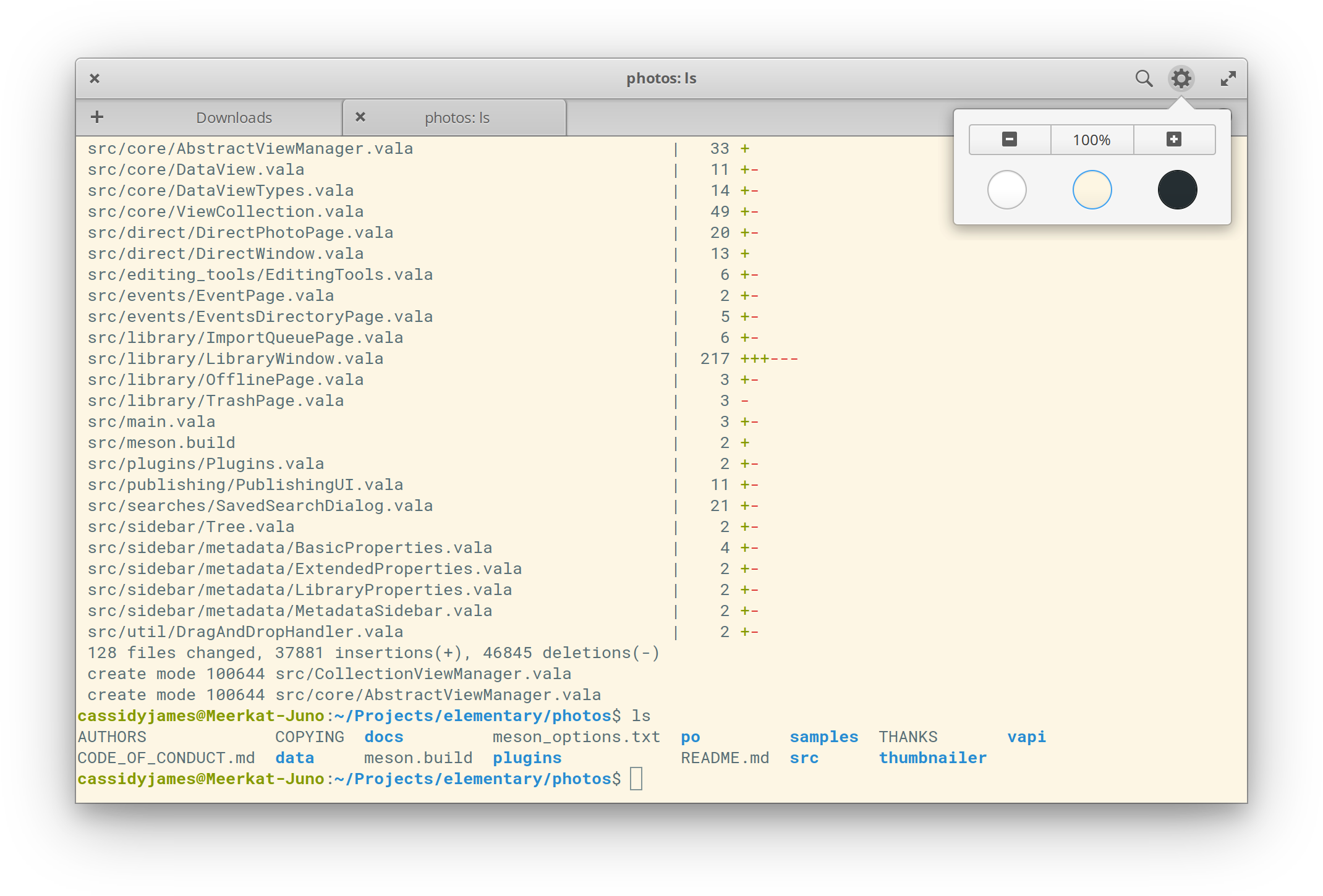Select the dark color scheme
Screen dimensions: 1323x896
[1177, 190]
